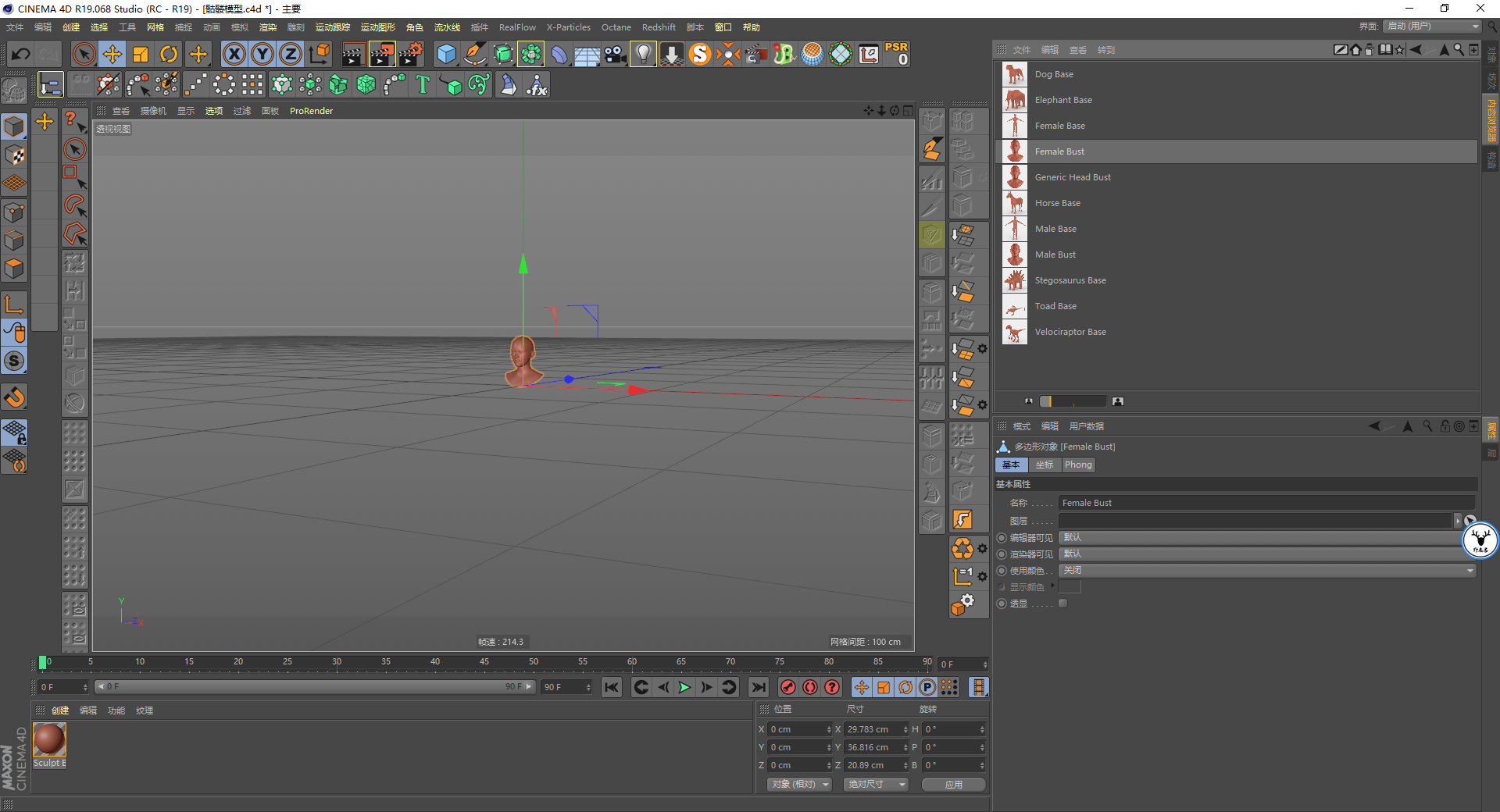Click the Light bulb object icon
This screenshot has height=812, width=1500.
coord(643,54)
